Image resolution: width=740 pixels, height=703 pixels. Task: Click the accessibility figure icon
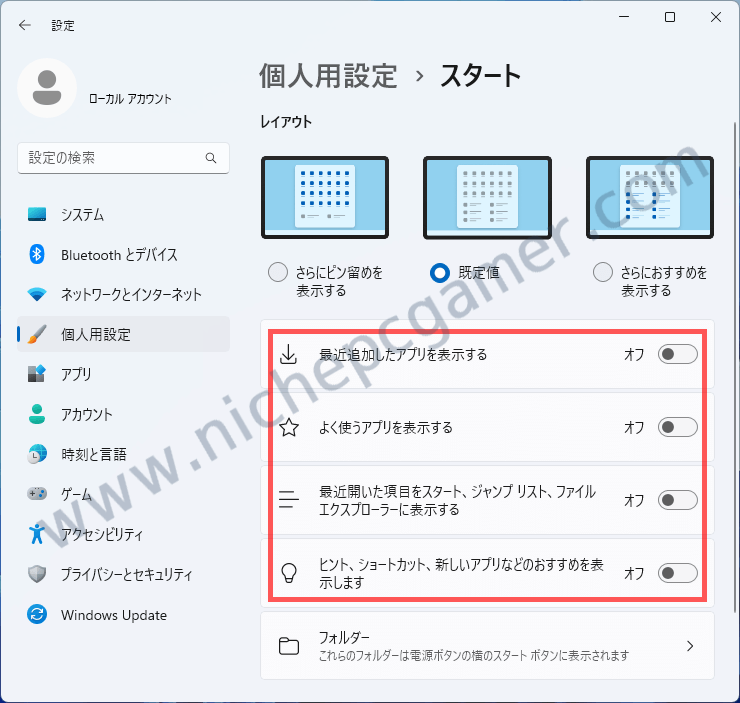click(x=37, y=534)
